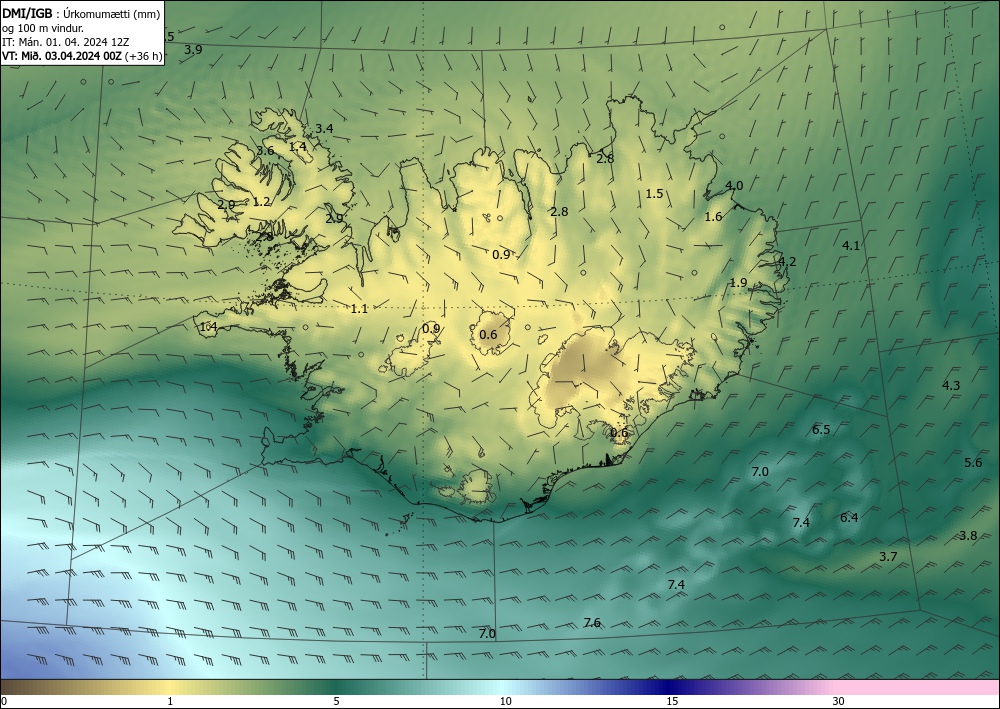This screenshot has width=1000, height=709.
Task: Click the "og 100 m vindur." line
Action: tap(43, 27)
